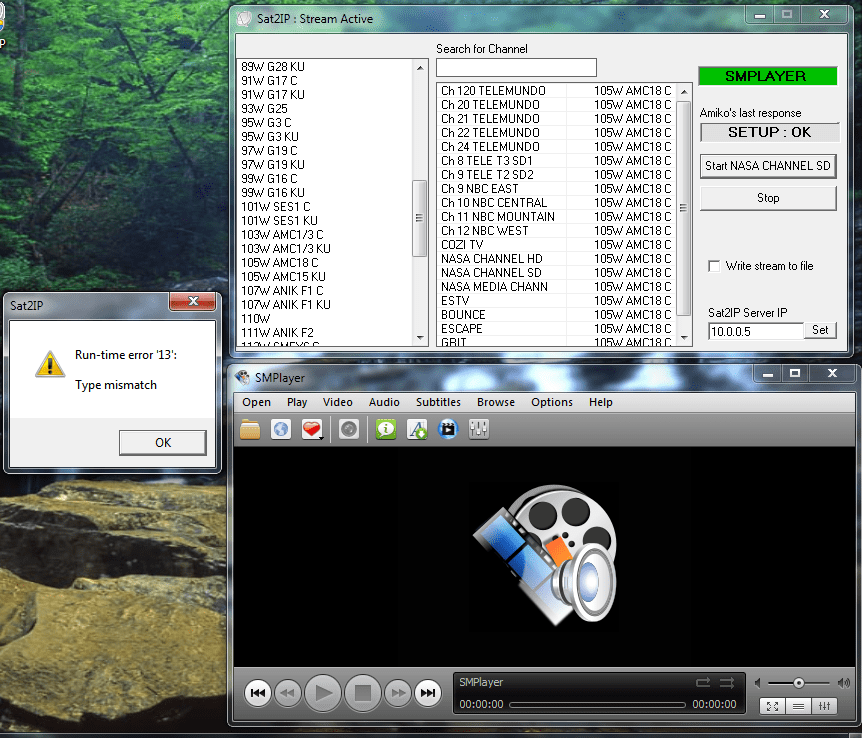Show the playlist with the lines icon
This screenshot has width=862, height=738.
(799, 706)
